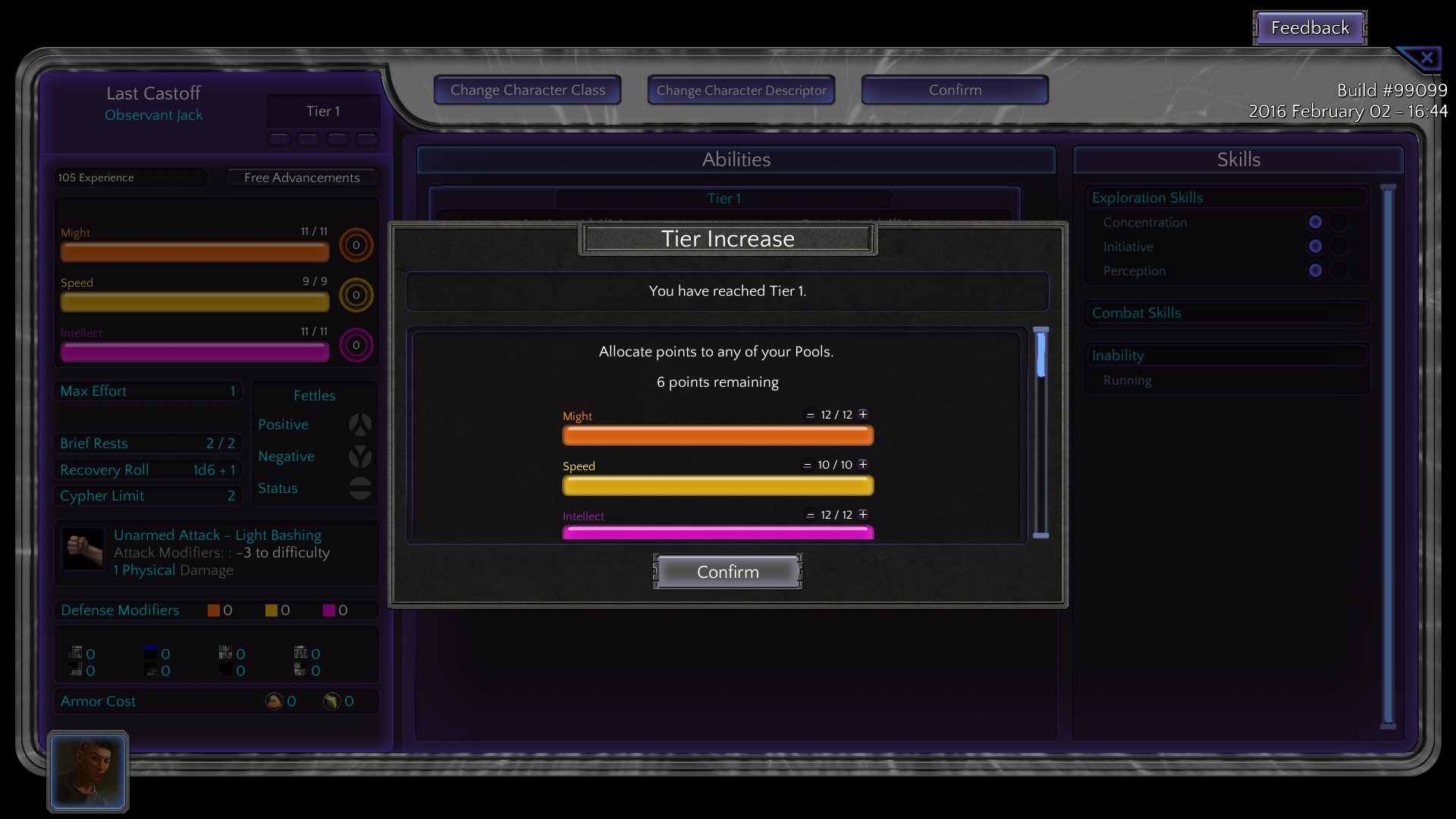Select the Status fettles icon

pyautogui.click(x=360, y=488)
